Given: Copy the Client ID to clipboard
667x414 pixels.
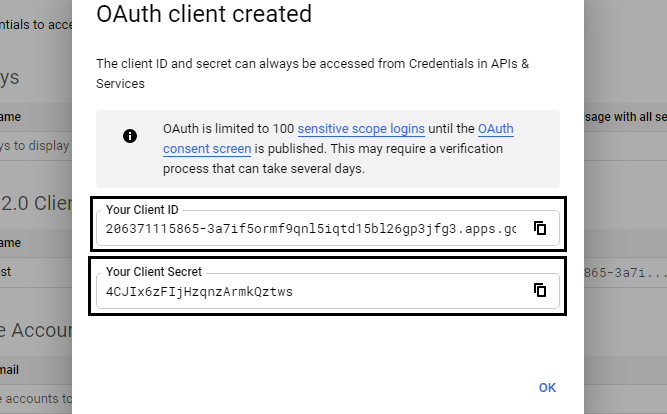Looking at the screenshot, I should pyautogui.click(x=540, y=228).
